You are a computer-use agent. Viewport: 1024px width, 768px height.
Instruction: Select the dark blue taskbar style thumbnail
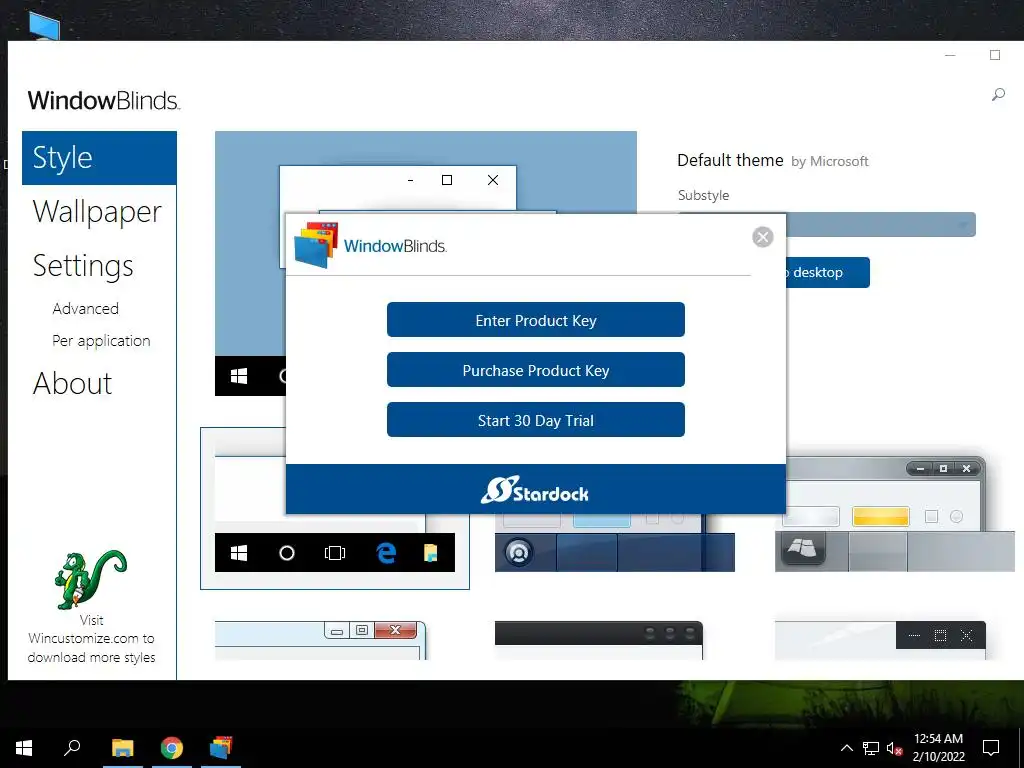[x=615, y=543]
